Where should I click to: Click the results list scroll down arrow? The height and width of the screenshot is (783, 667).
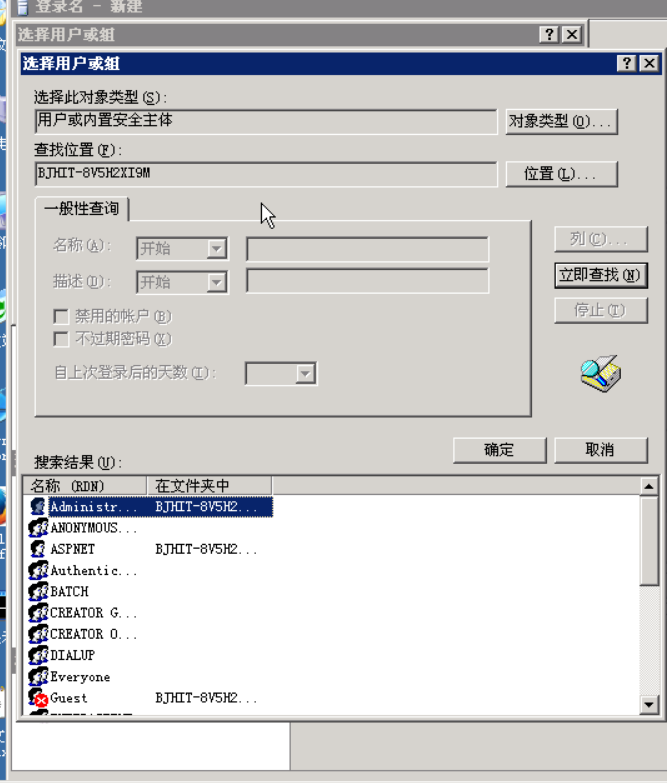[x=649, y=705]
